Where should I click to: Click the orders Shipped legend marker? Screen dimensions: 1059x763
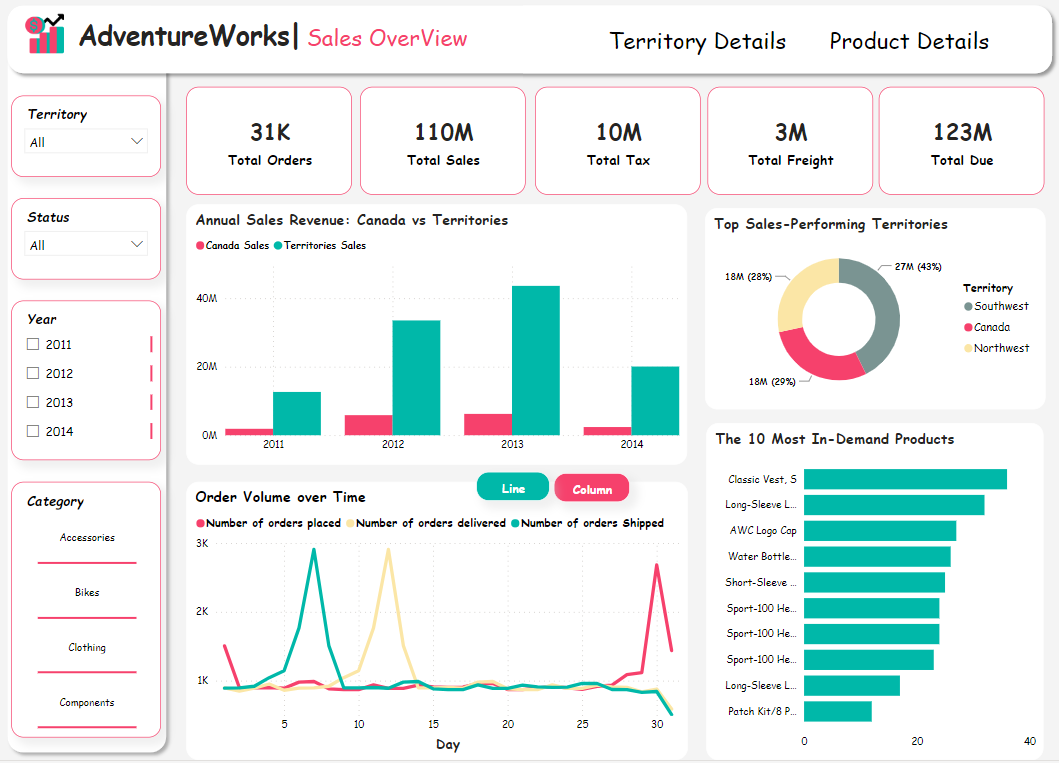(515, 523)
